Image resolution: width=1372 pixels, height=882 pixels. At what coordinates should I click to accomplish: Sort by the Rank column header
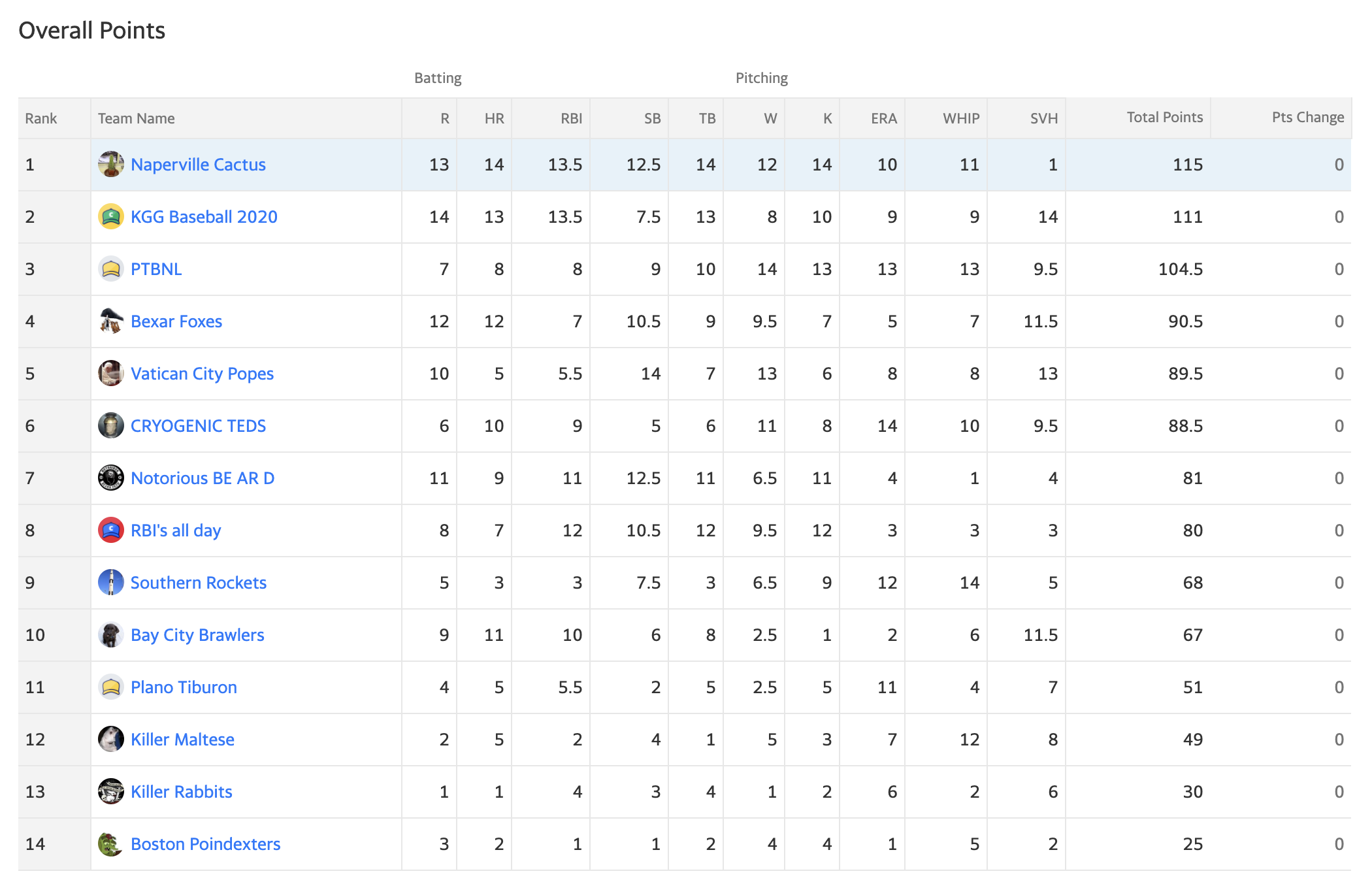(x=41, y=118)
